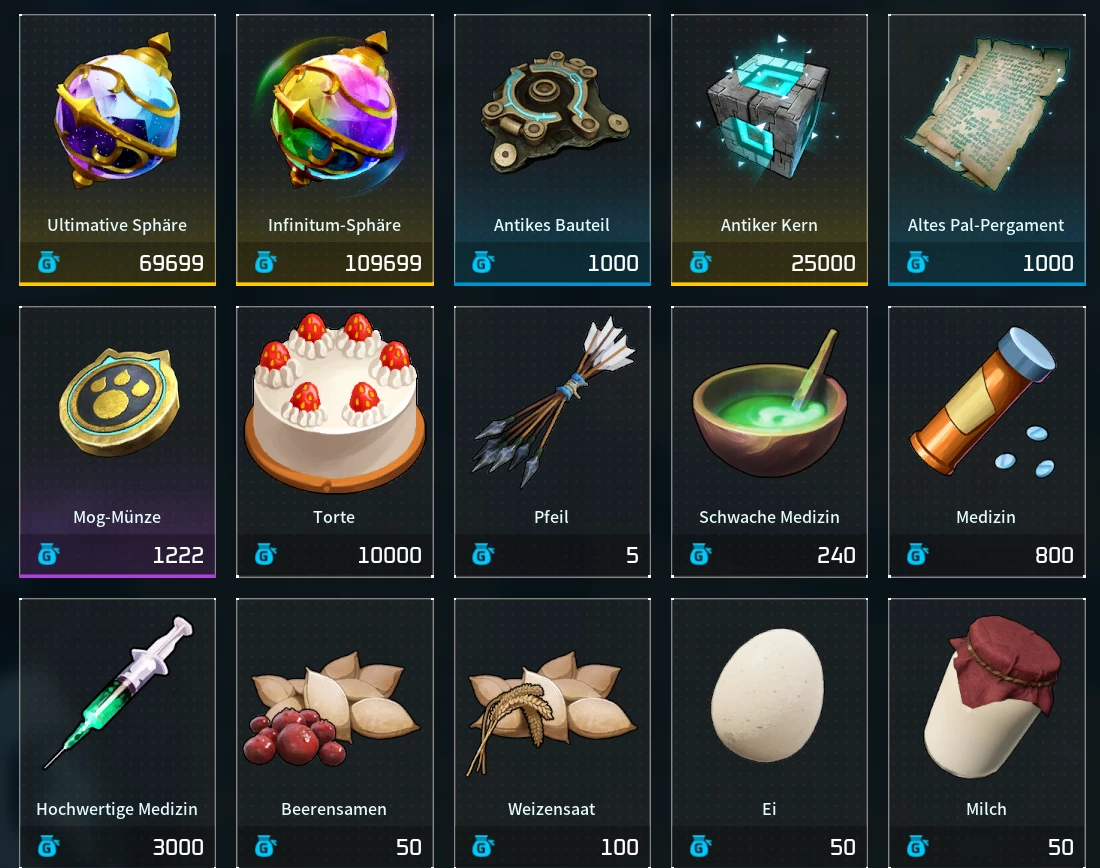Click the Weizensaat wheat seed item

click(x=551, y=711)
